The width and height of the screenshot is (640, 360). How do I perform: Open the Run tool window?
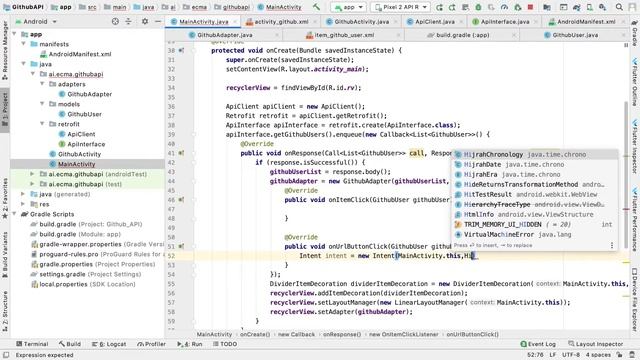point(190,344)
